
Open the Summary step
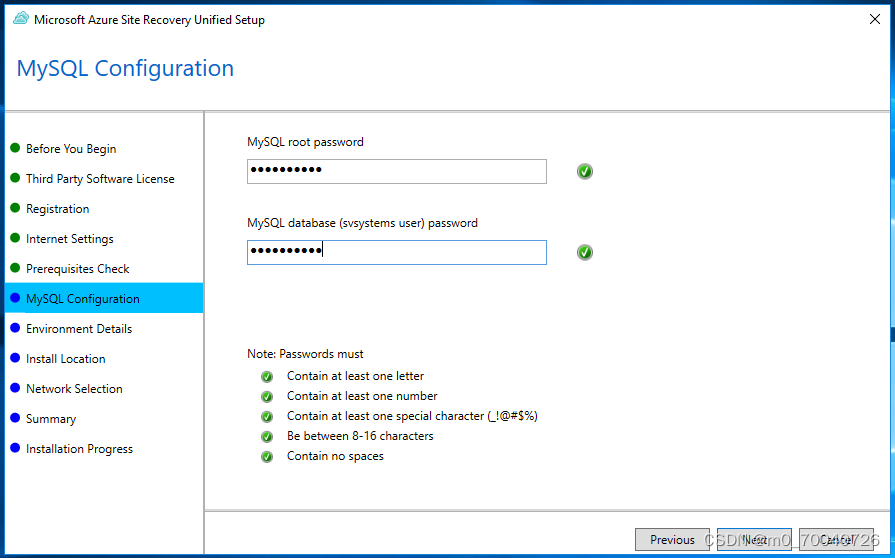click(x=51, y=419)
